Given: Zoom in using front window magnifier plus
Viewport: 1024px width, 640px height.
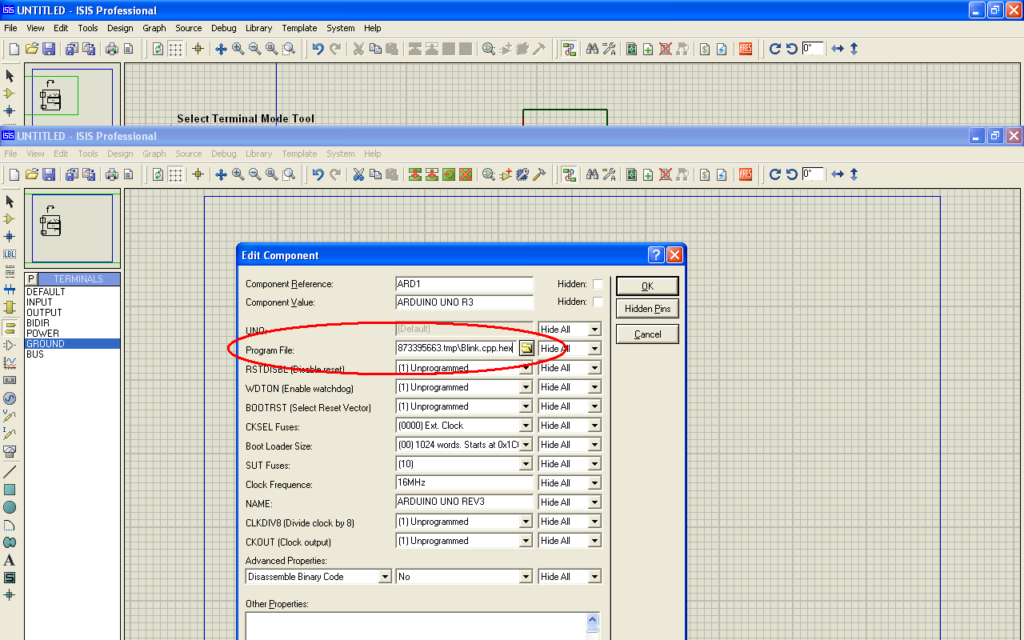Looking at the screenshot, I should pyautogui.click(x=238, y=174).
